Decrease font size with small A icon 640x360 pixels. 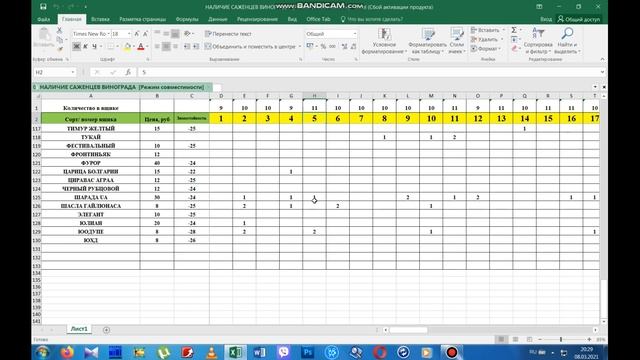(145, 34)
